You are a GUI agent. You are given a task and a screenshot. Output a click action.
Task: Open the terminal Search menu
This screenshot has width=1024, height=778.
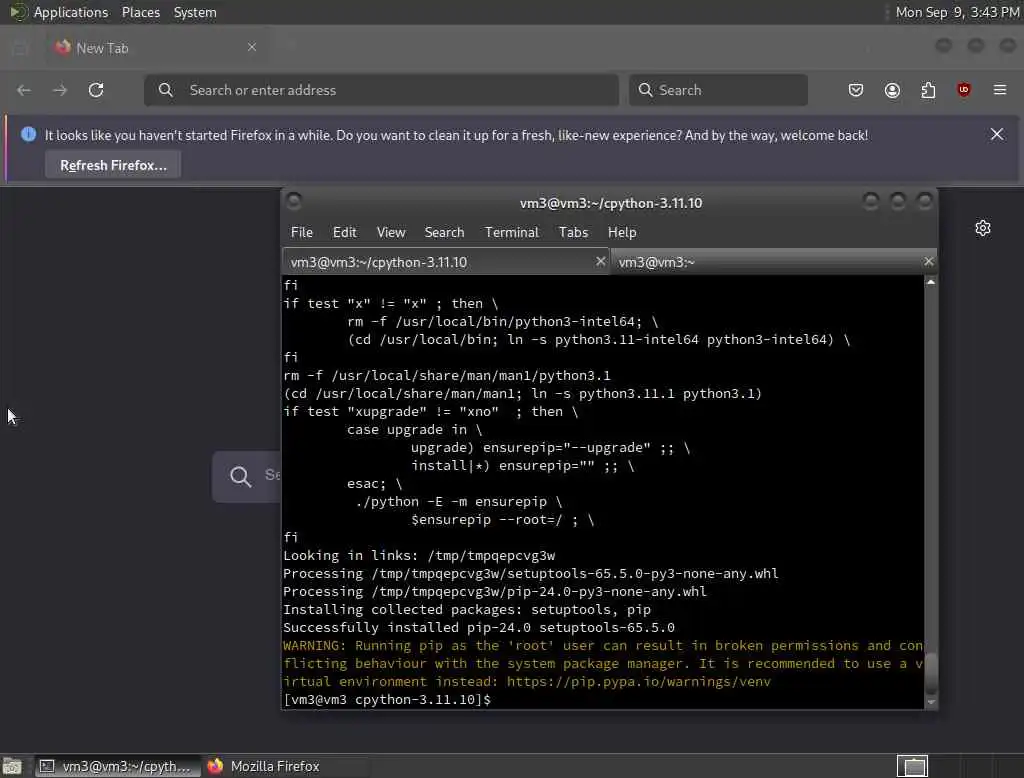444,233
